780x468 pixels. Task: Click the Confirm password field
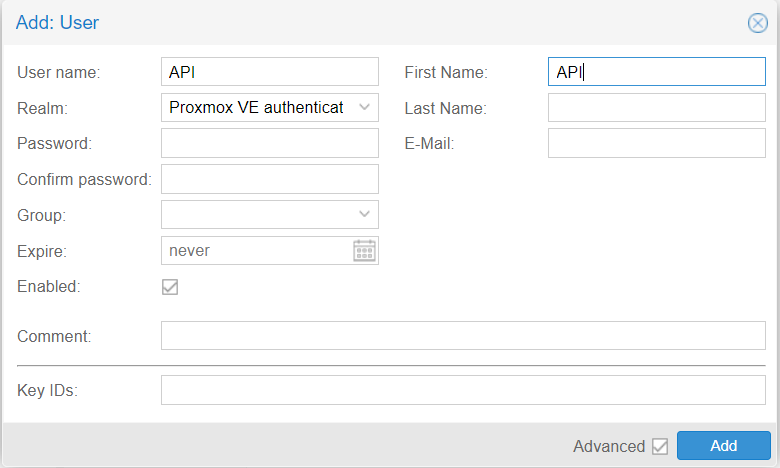[270, 179]
